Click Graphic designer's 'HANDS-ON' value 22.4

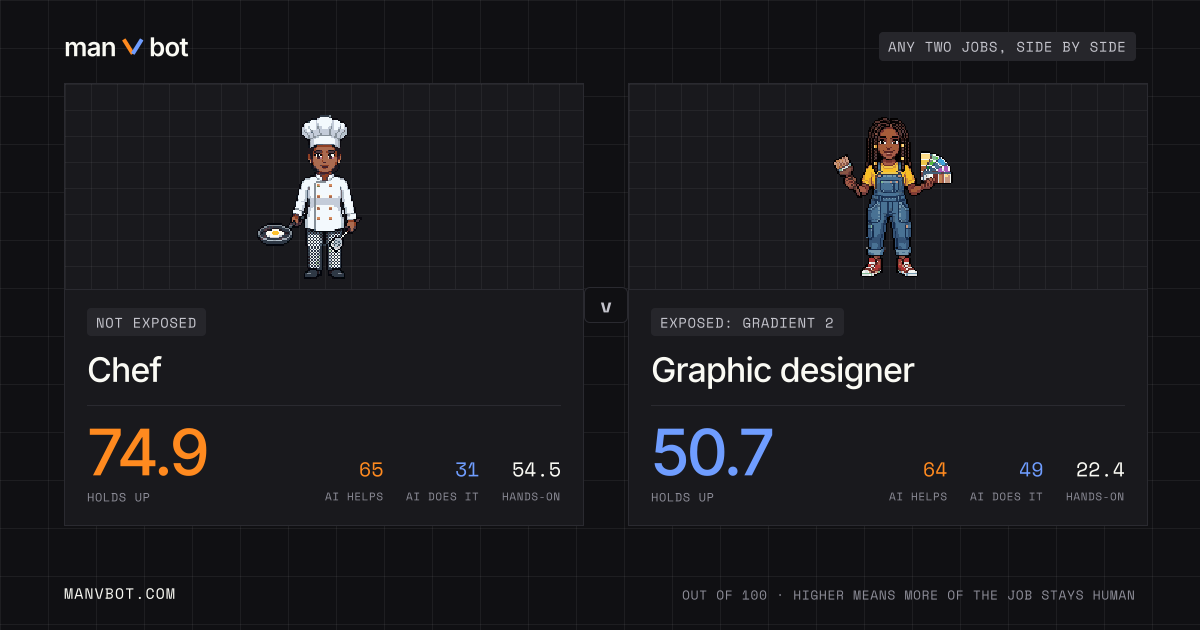1100,470
